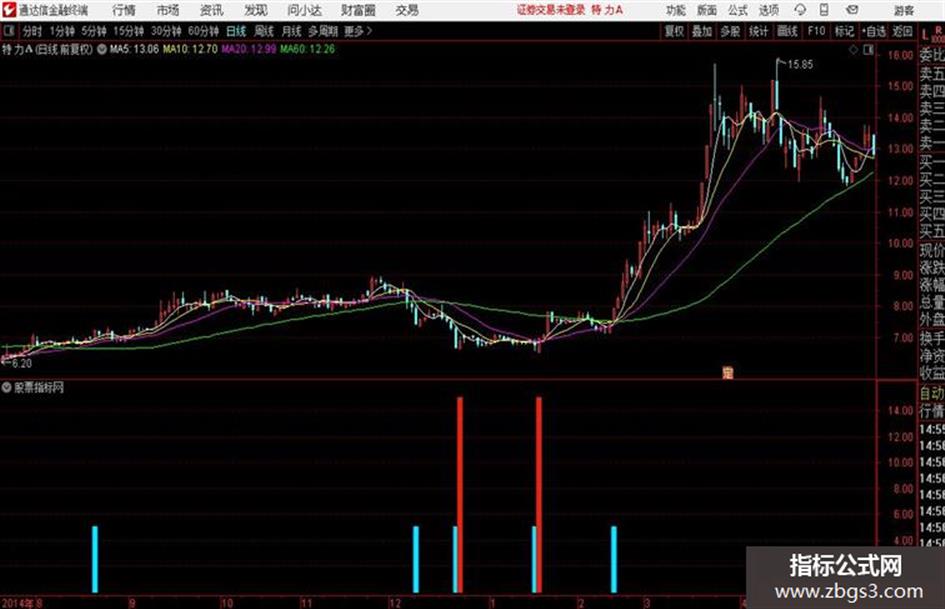Switch to the 60分钟 period
945x609 pixels.
[x=203, y=31]
